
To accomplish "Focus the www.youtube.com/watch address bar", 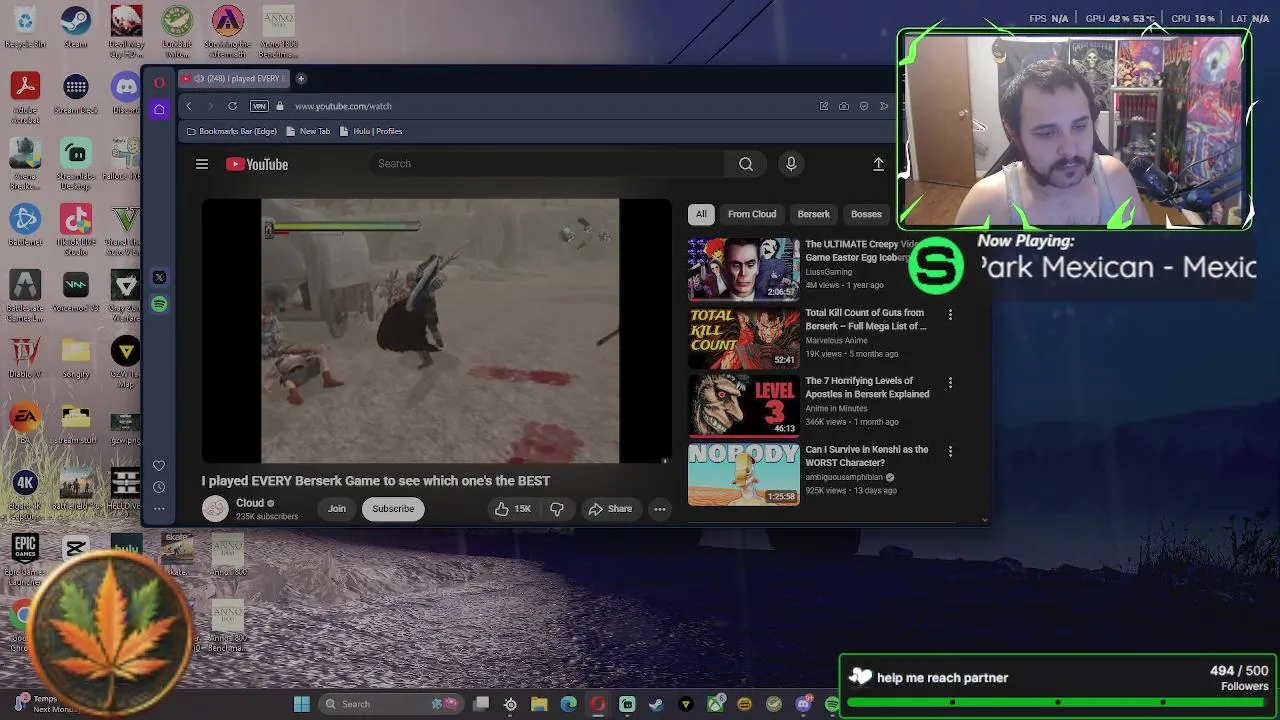I will (x=343, y=106).
